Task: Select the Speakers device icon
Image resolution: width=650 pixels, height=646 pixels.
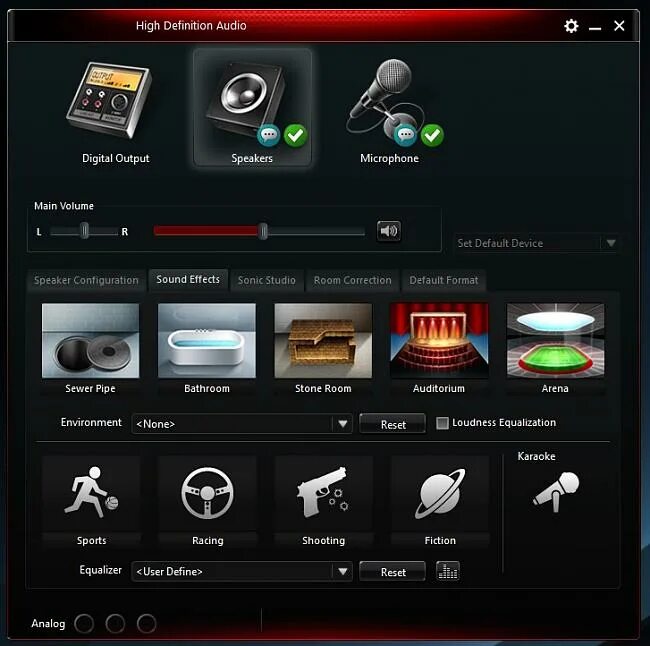Action: click(246, 98)
